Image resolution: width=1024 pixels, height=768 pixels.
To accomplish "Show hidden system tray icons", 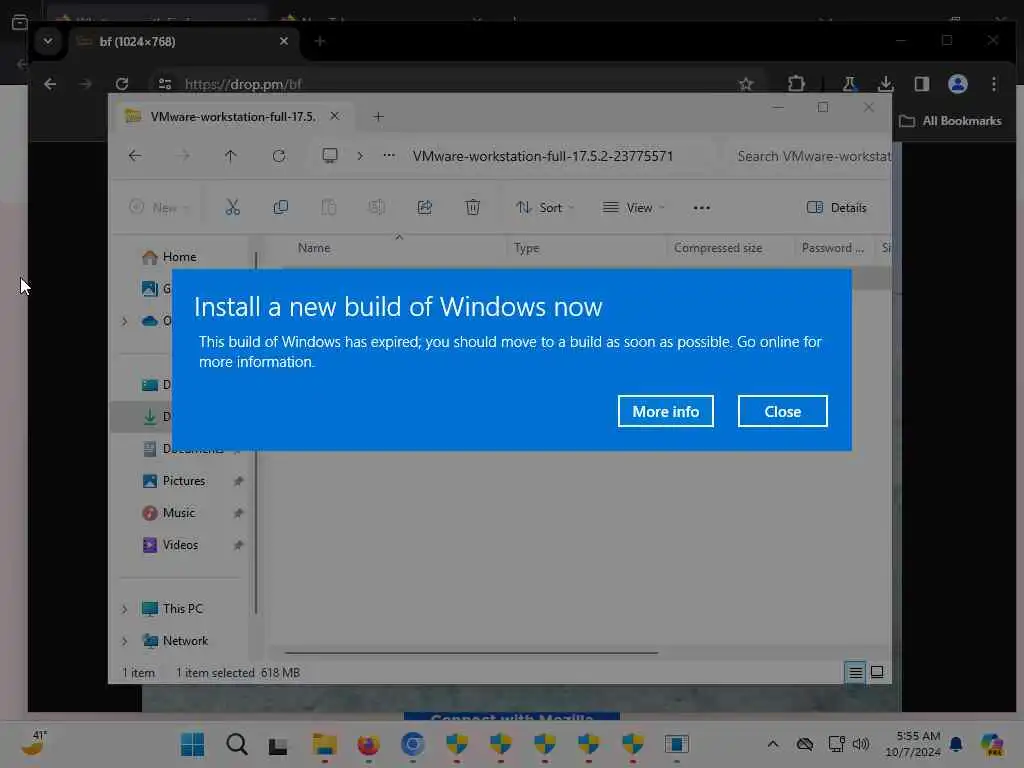I will [773, 744].
